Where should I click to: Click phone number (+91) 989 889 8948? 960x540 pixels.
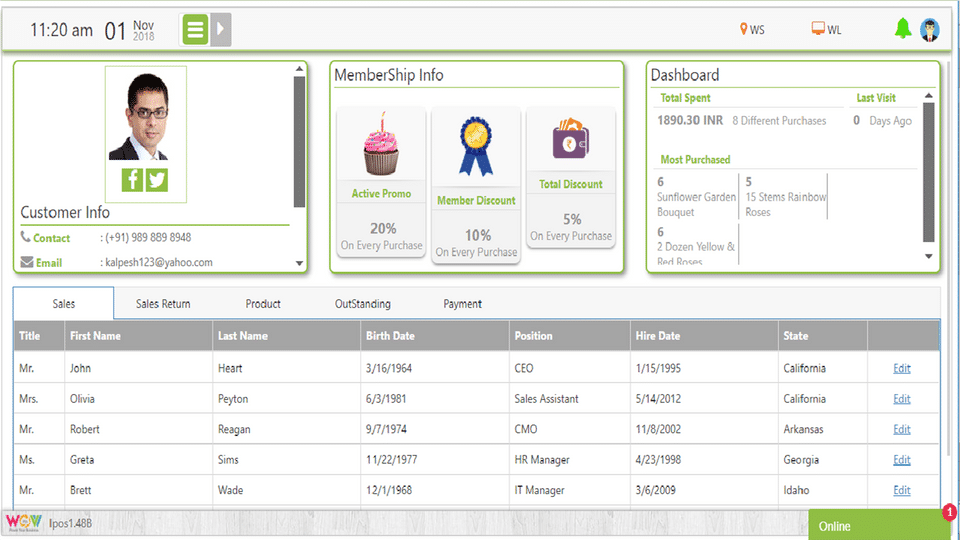pos(148,237)
